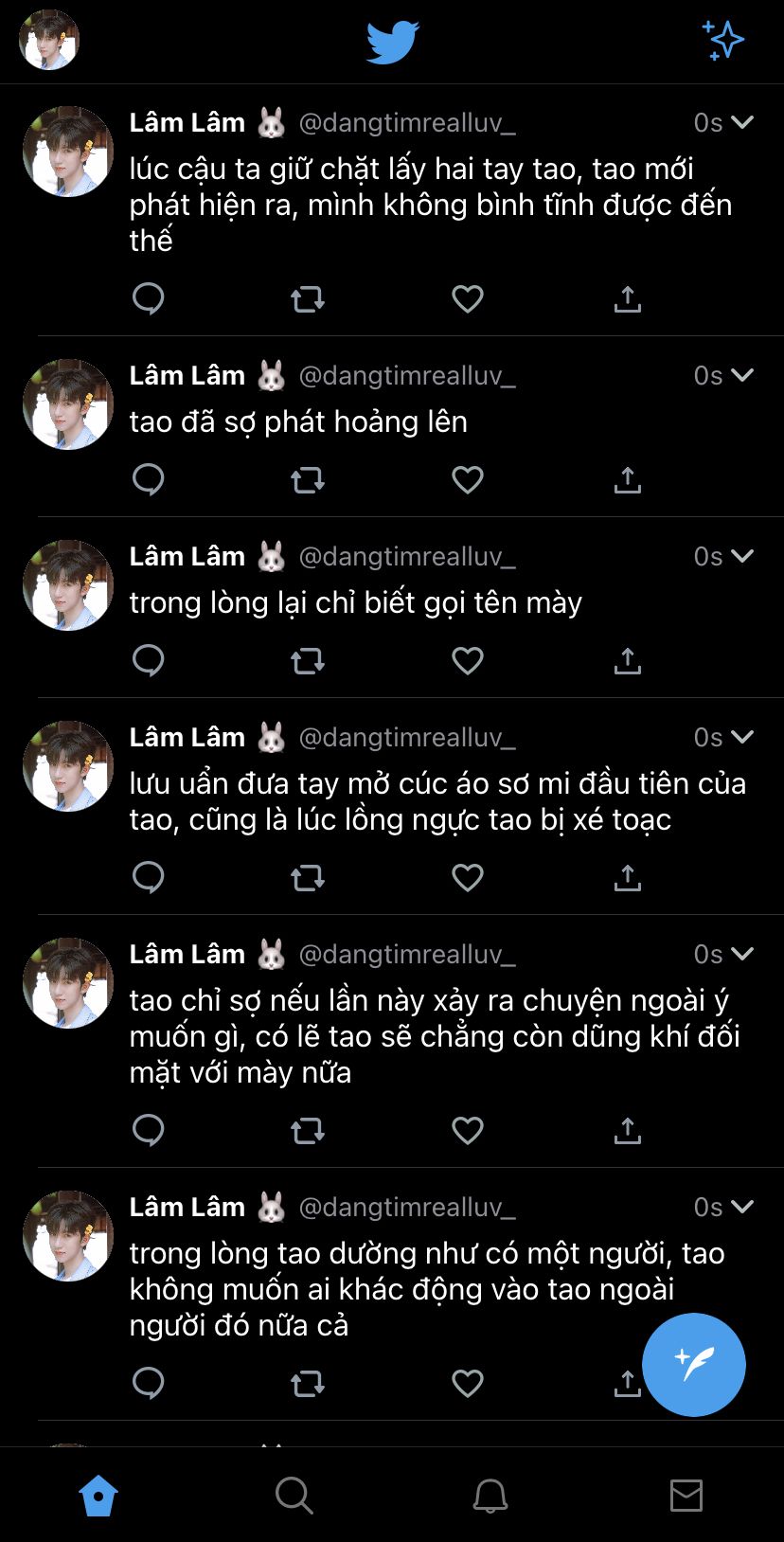Share the tweet starting 'lúc cậu ta giữ chặt'
The image size is (784, 1542).
(627, 299)
